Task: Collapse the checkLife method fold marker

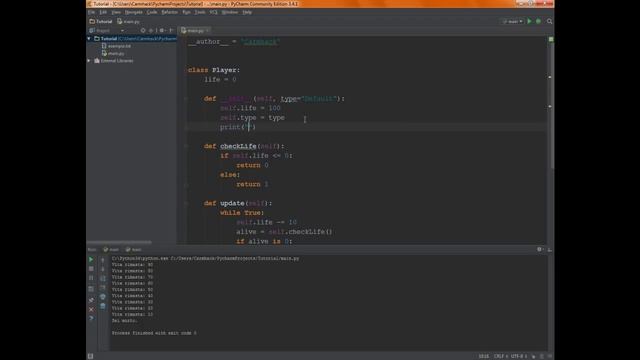Action: pos(186,146)
